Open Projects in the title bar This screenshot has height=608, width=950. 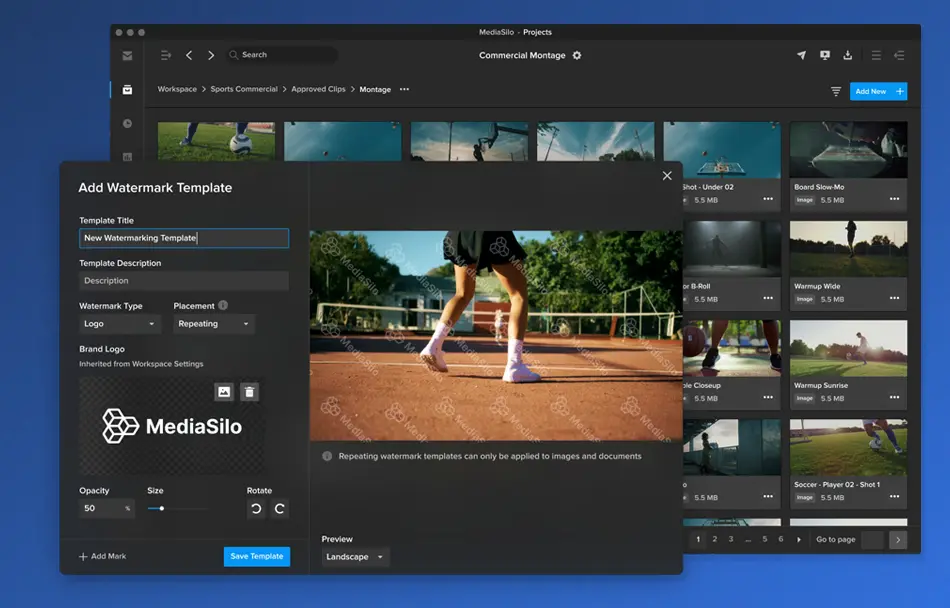click(540, 31)
